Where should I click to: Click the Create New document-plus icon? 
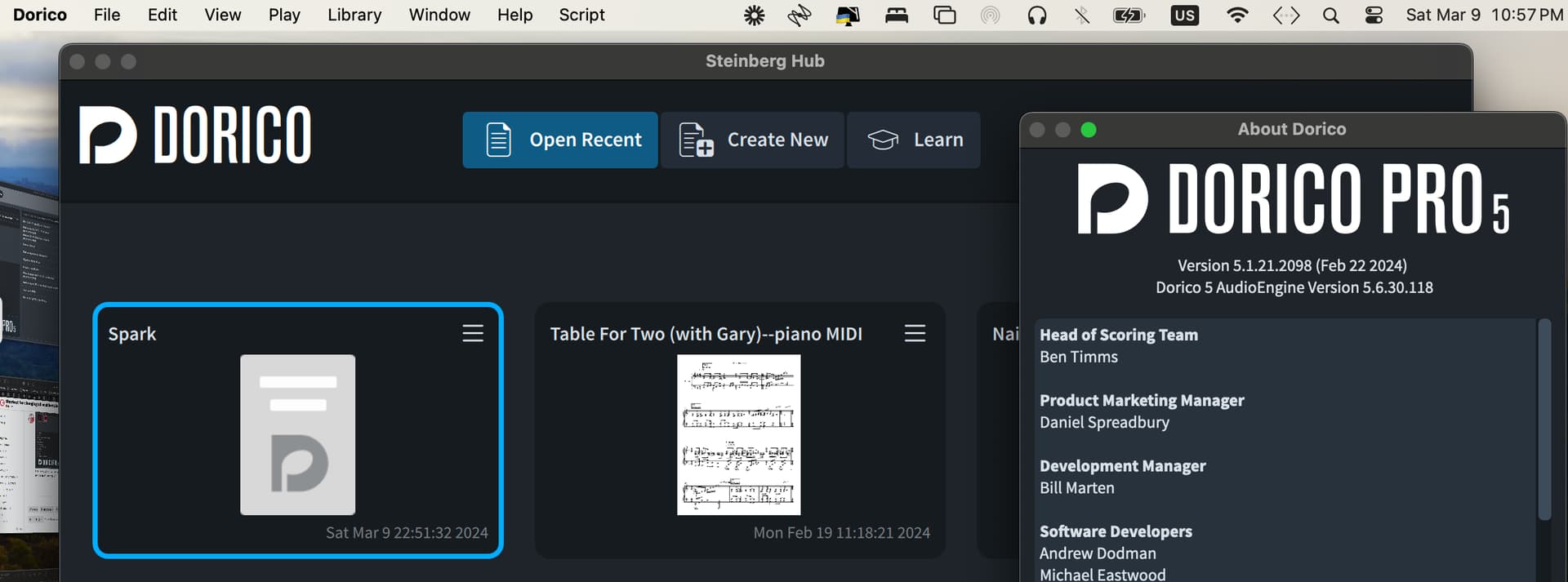696,140
